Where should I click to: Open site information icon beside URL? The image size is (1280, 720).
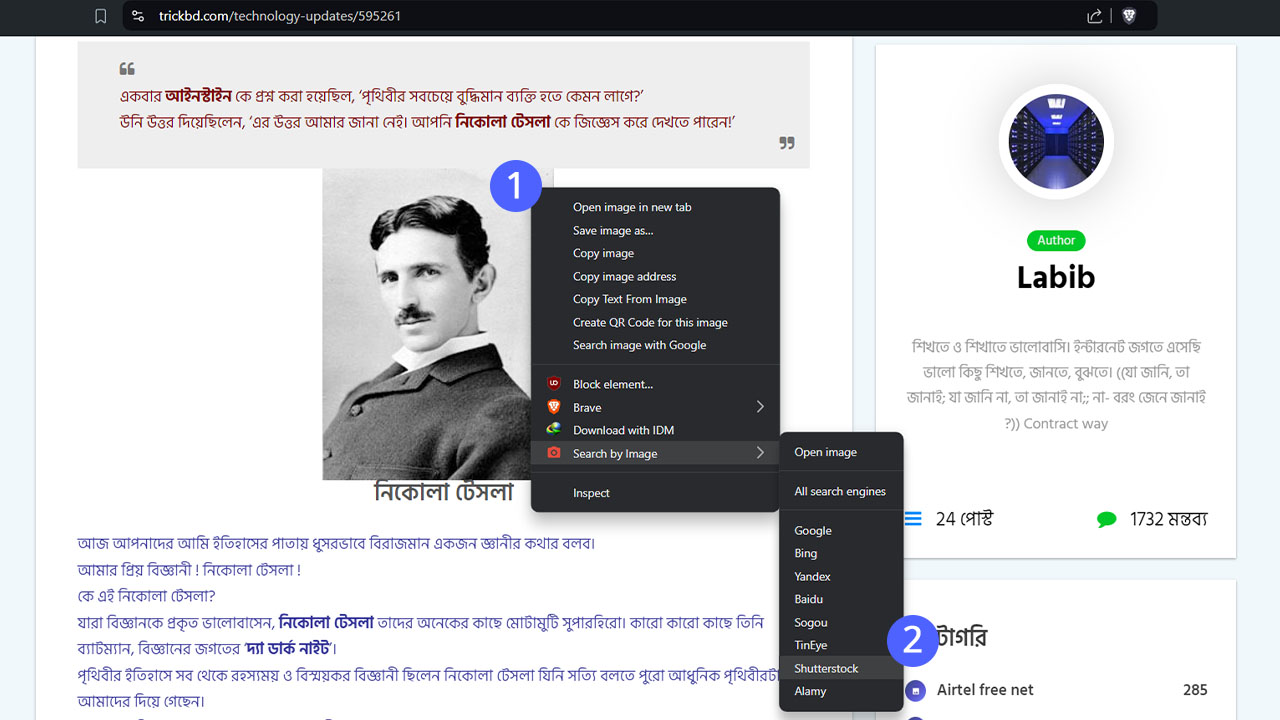coord(138,16)
